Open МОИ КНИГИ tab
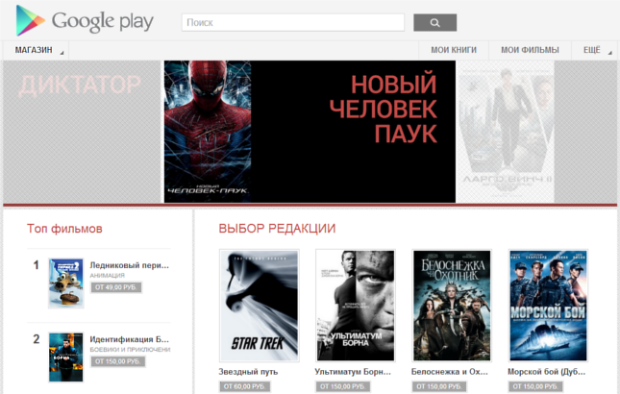Screen dimensions: 620x394 pos(454,50)
